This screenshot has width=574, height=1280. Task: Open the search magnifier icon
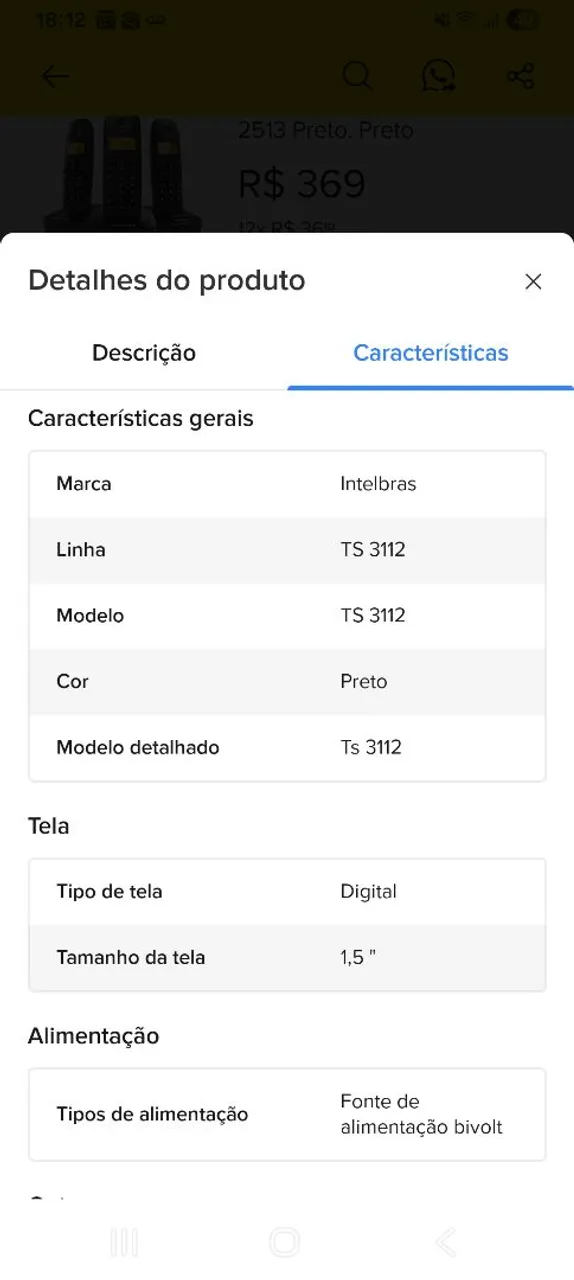357,76
